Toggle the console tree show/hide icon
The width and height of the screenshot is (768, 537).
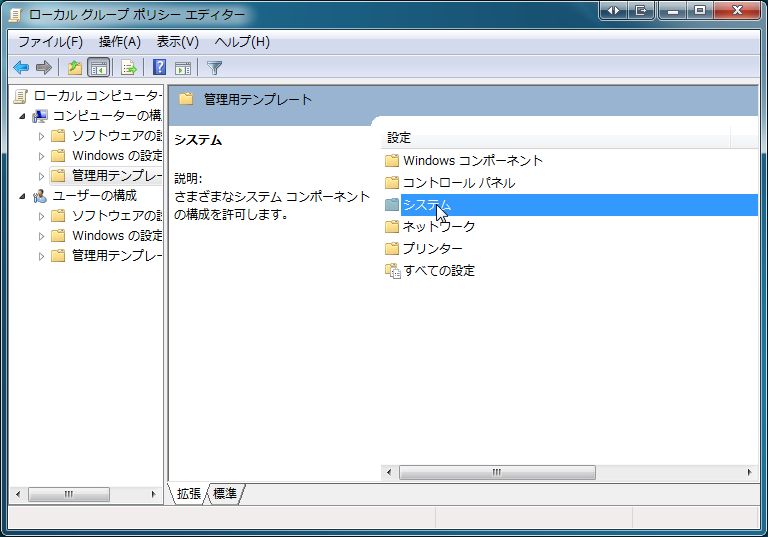click(99, 68)
